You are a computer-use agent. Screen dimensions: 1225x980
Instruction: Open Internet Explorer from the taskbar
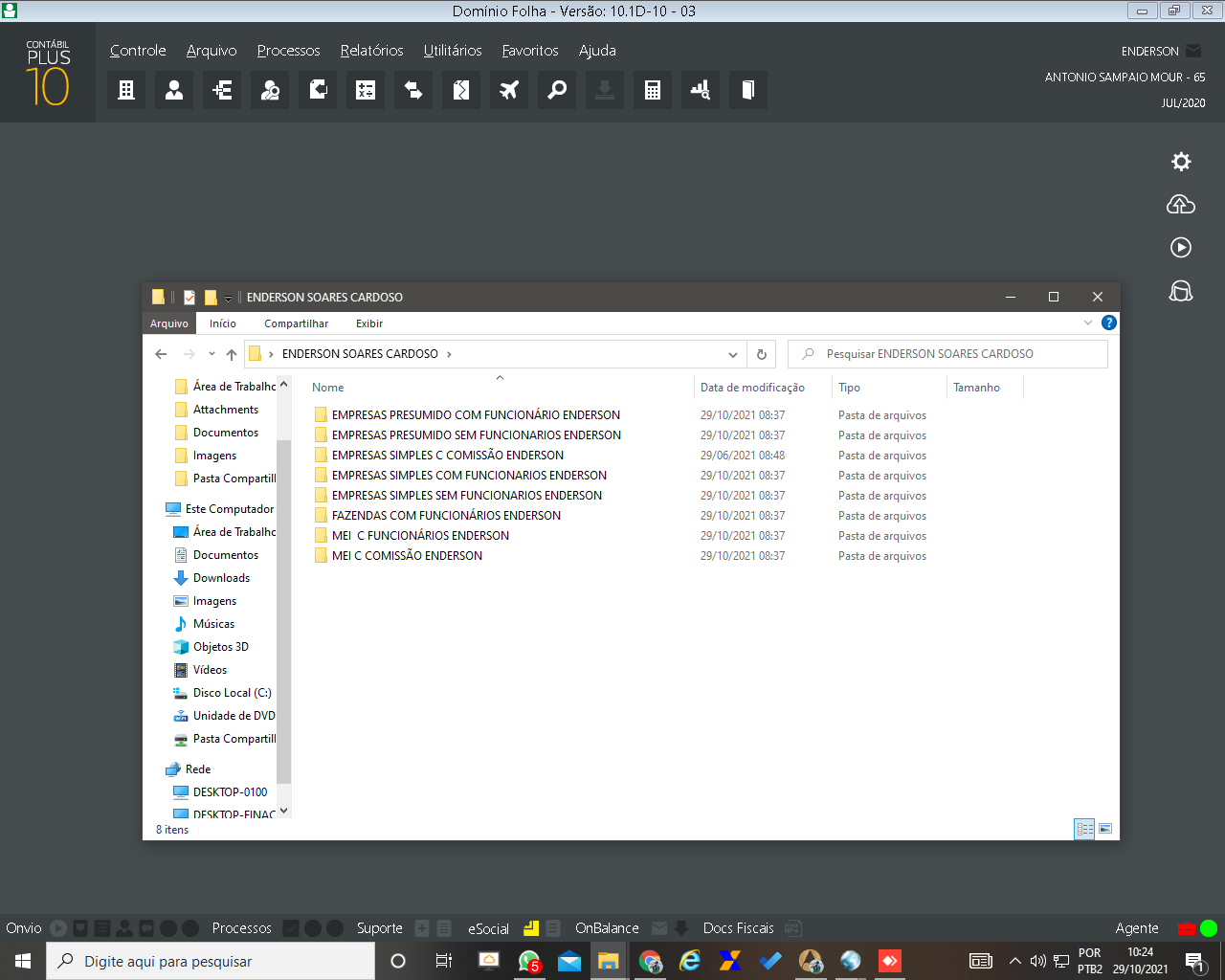(x=690, y=961)
